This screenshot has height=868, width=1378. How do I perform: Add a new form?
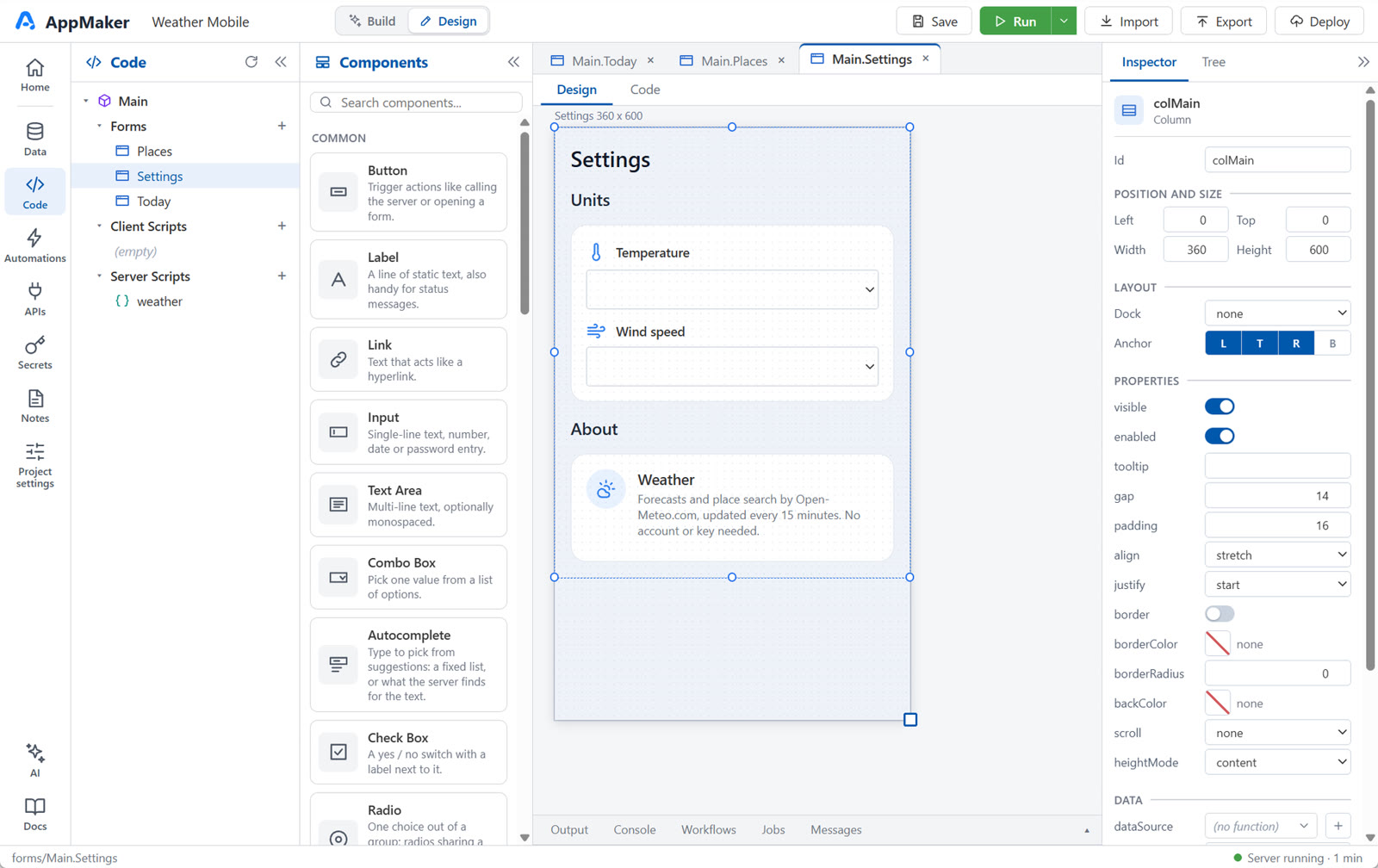click(282, 126)
